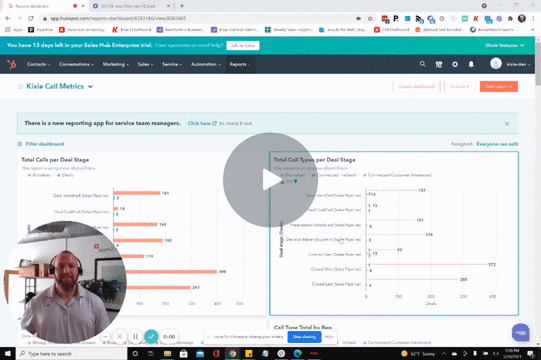
Task: Click the Stop sharing button
Action: point(304,337)
